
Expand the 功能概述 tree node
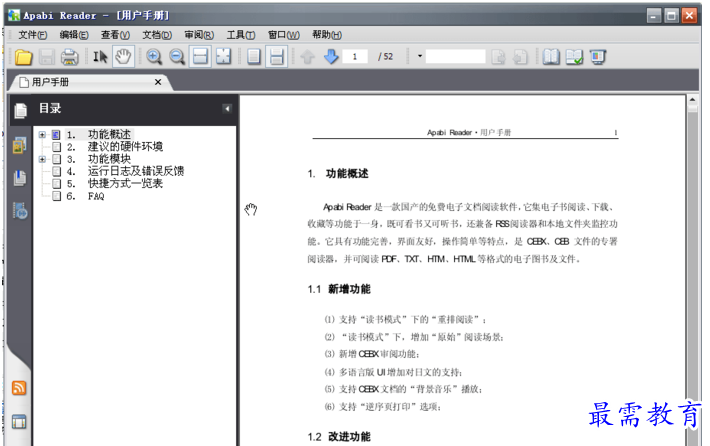(x=42, y=134)
